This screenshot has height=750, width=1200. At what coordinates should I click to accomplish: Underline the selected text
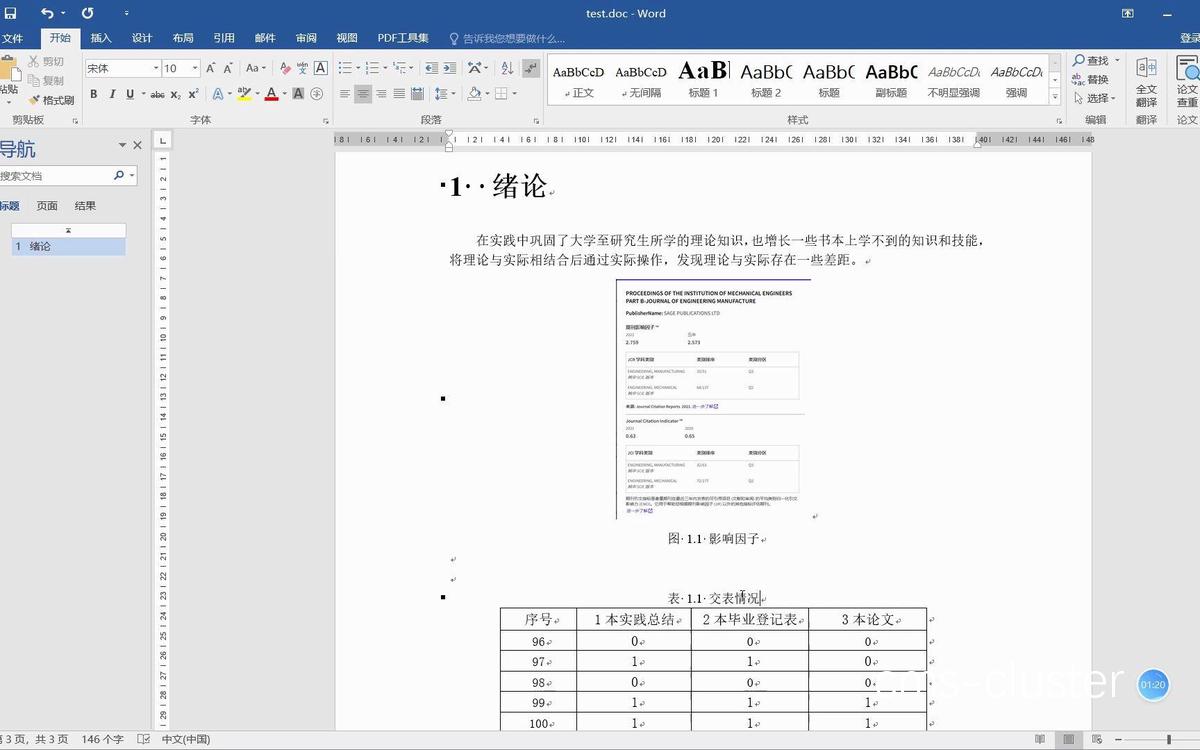130,94
